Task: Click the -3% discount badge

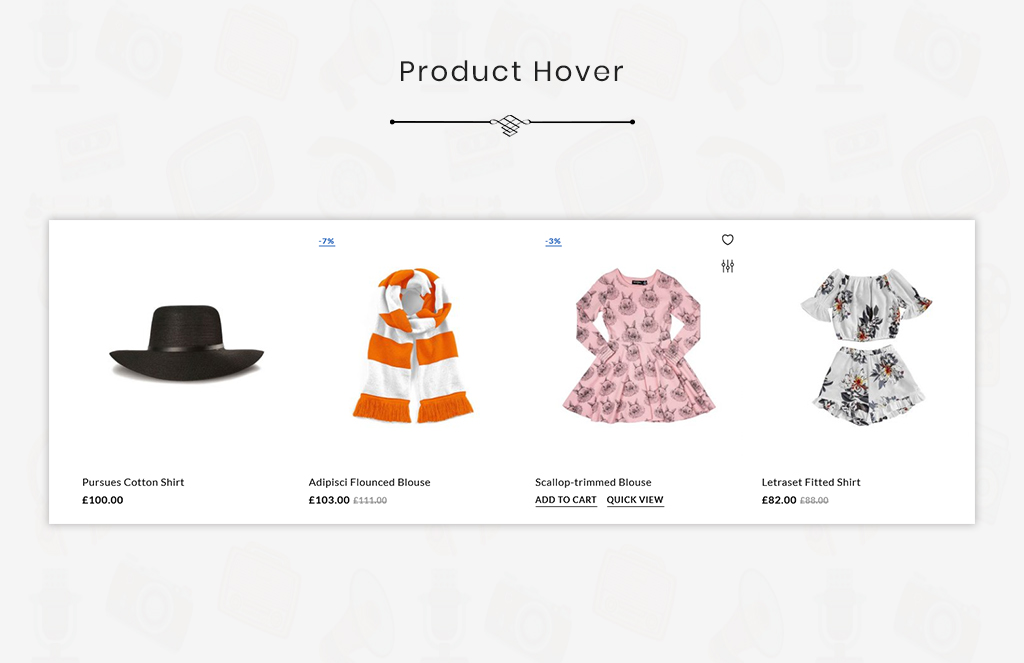Action: tap(553, 242)
